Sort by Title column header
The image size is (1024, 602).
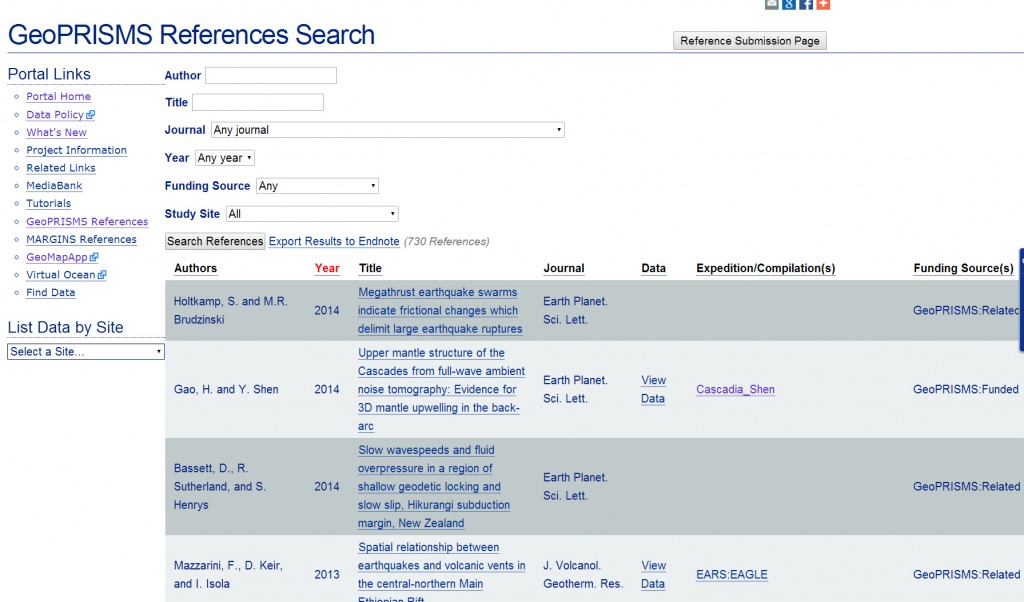coord(370,268)
